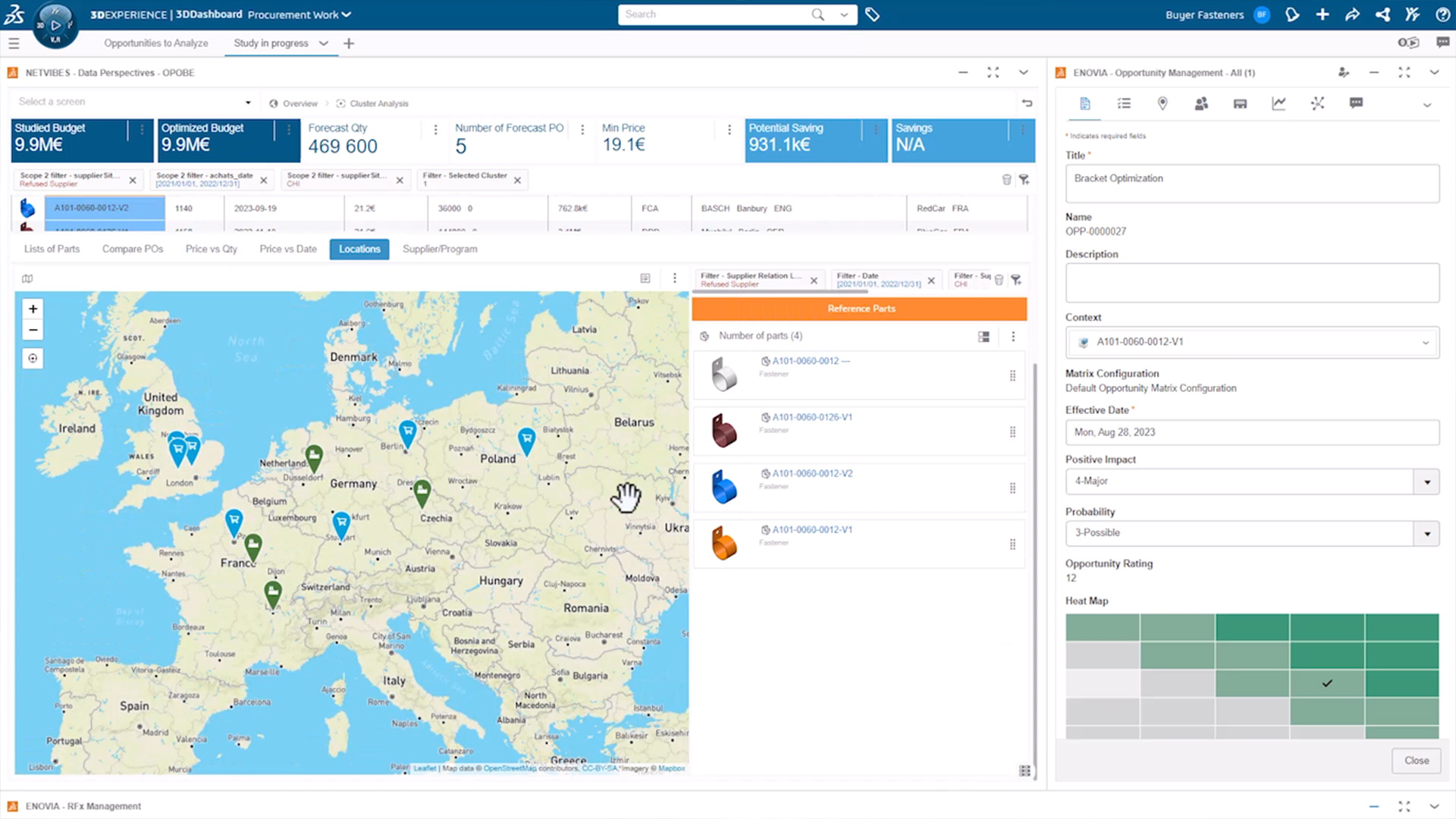Click the map locate target icon
The width and height of the screenshot is (1456, 819).
33,358
